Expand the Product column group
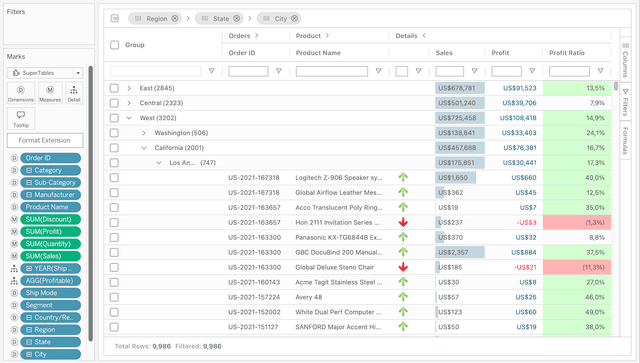The height and width of the screenshot is (363, 640). coord(327,36)
